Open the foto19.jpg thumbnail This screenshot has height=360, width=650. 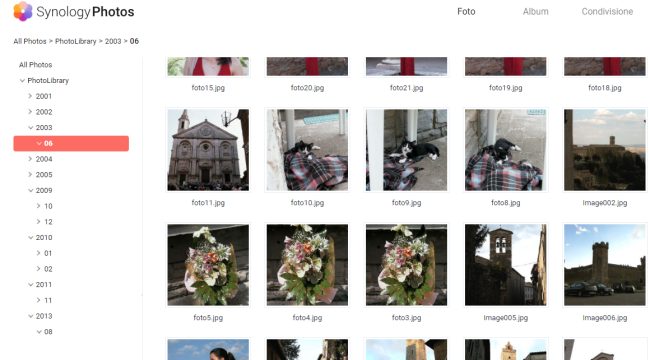click(x=505, y=66)
